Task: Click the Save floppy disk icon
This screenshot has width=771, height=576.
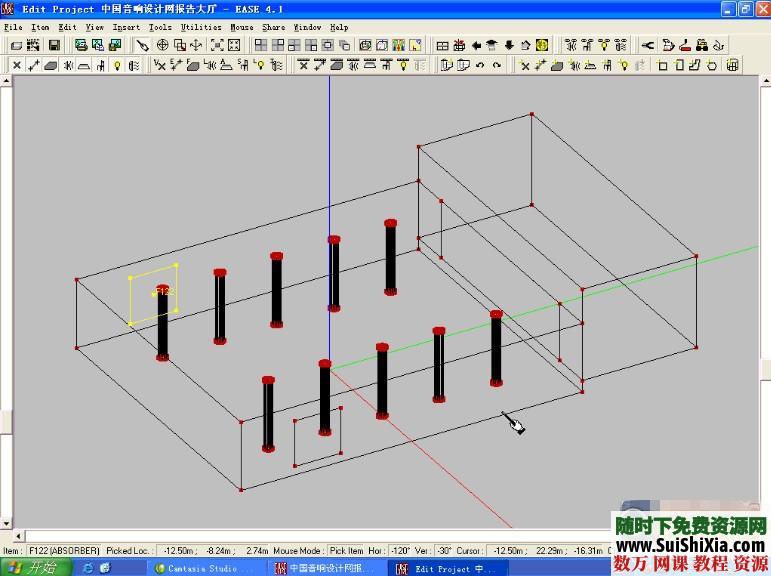Action: tap(54, 45)
